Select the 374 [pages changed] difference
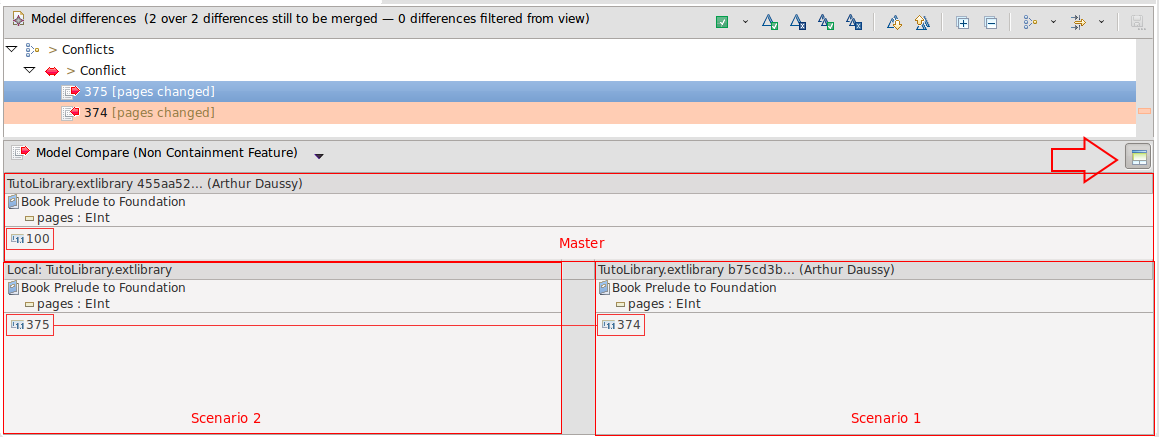 [149, 113]
